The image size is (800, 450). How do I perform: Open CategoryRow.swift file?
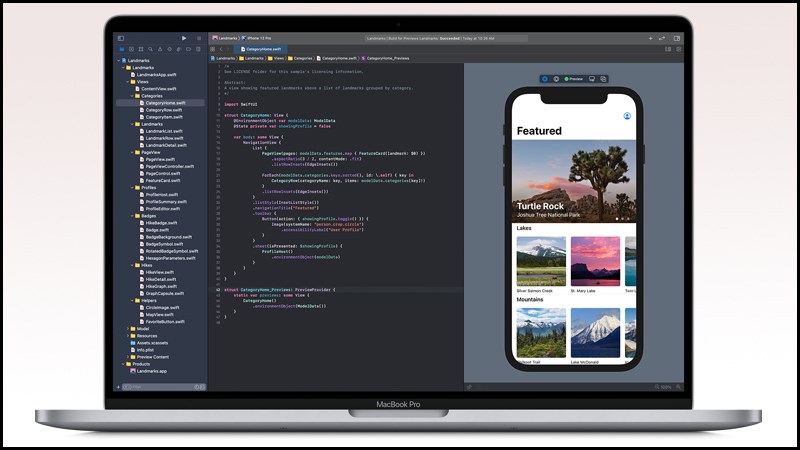(161, 110)
